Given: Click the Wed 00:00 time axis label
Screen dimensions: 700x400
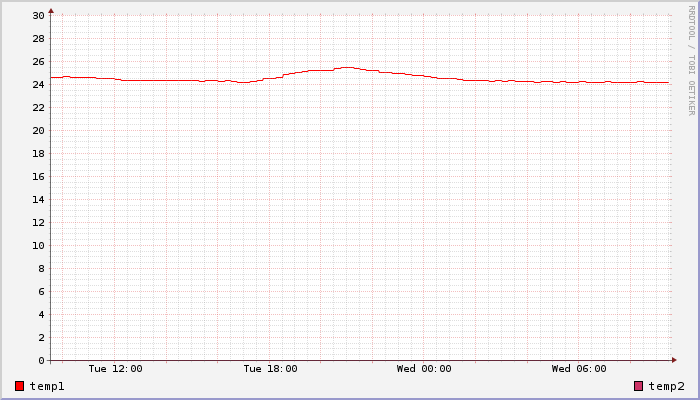Looking at the screenshot, I should point(424,369).
